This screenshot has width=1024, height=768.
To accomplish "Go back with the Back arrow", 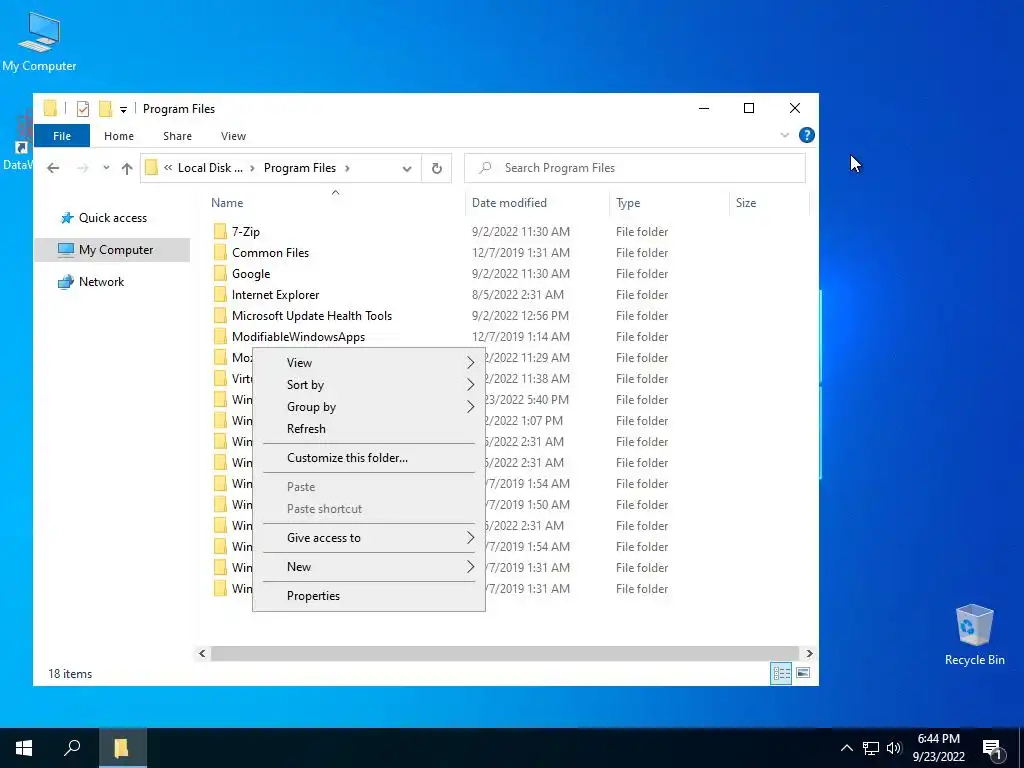I will tap(53, 168).
